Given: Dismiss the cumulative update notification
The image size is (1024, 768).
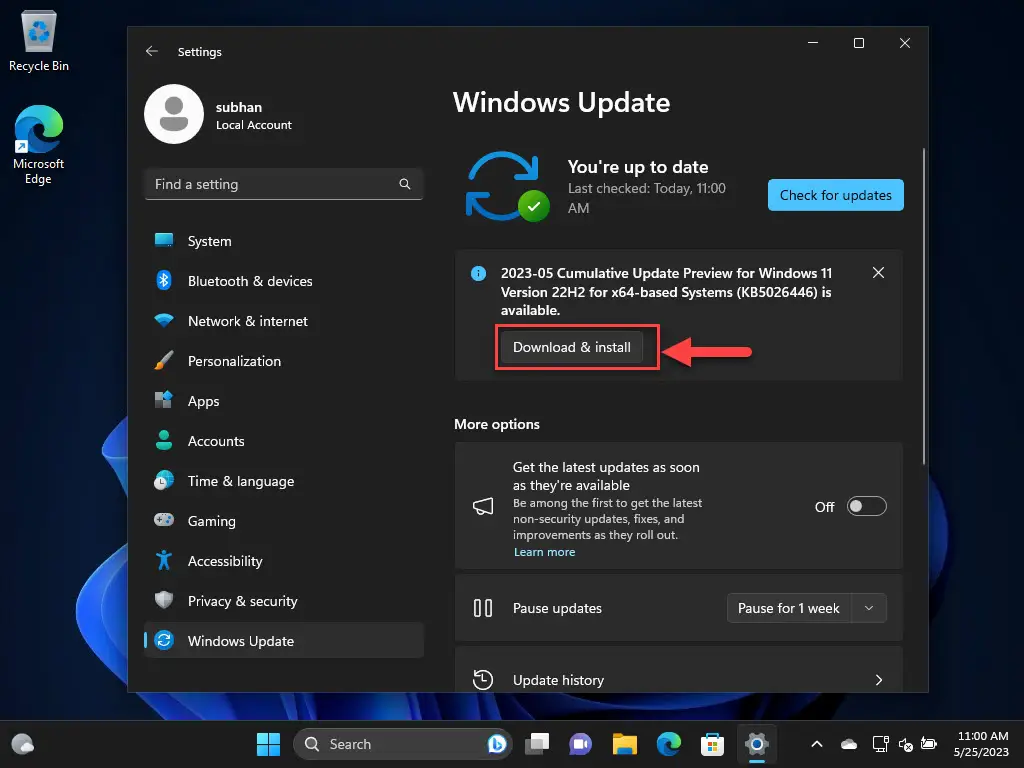Looking at the screenshot, I should (878, 272).
